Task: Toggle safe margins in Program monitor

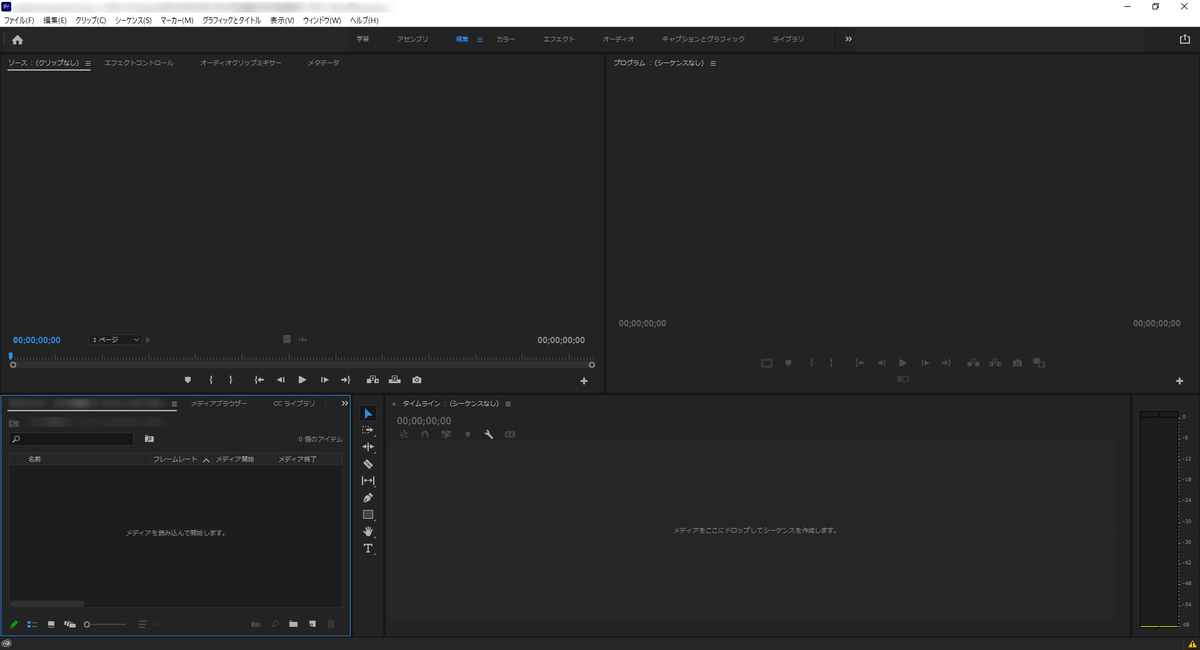Action: pos(767,363)
